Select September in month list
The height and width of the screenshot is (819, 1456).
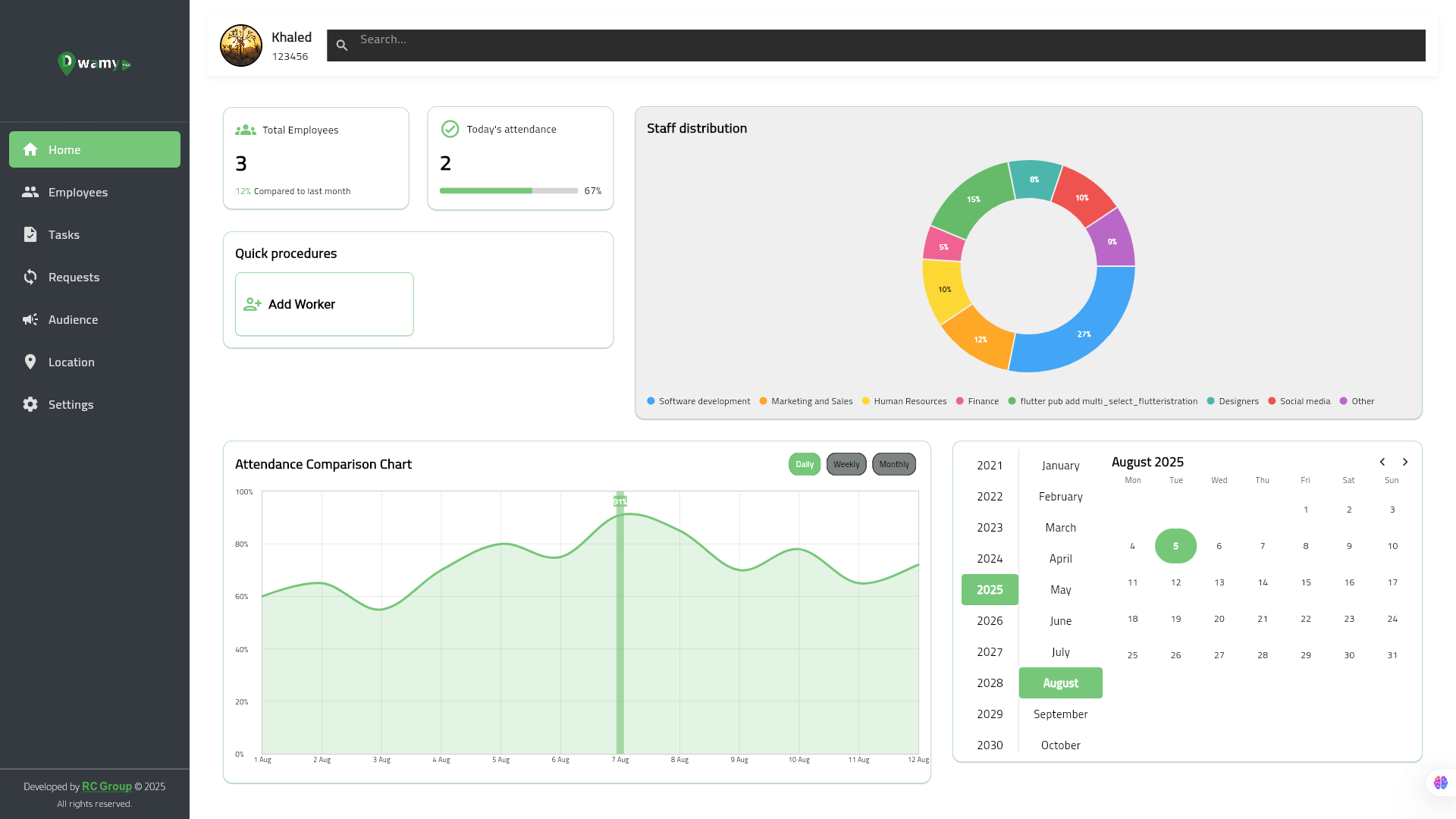[1060, 714]
